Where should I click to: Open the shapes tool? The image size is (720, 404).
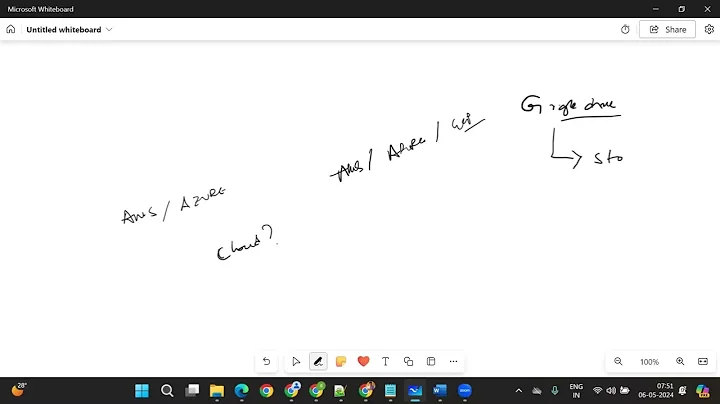(x=408, y=362)
